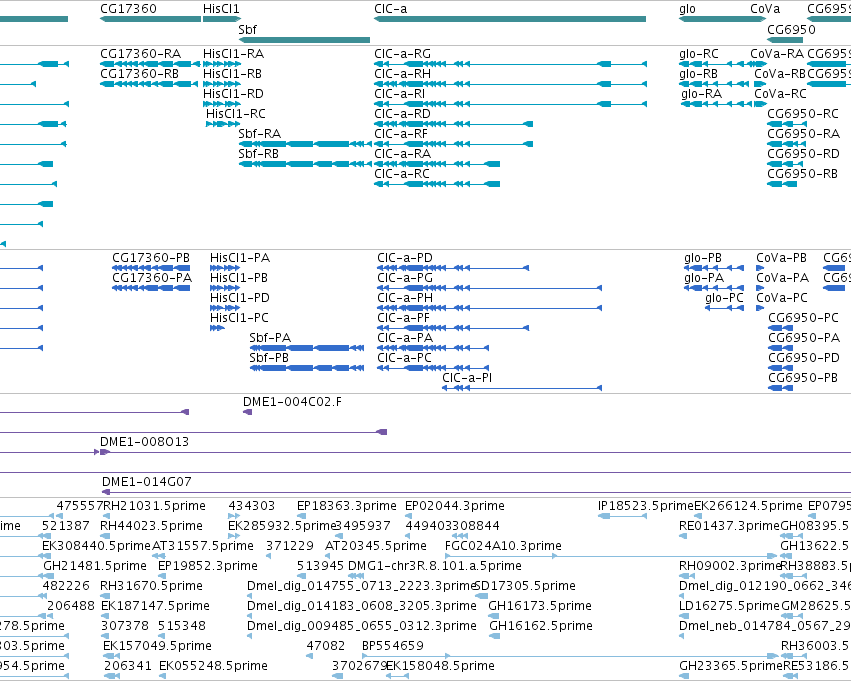
Task: Open the CG6950-RD transcript label
Action: (x=803, y=154)
